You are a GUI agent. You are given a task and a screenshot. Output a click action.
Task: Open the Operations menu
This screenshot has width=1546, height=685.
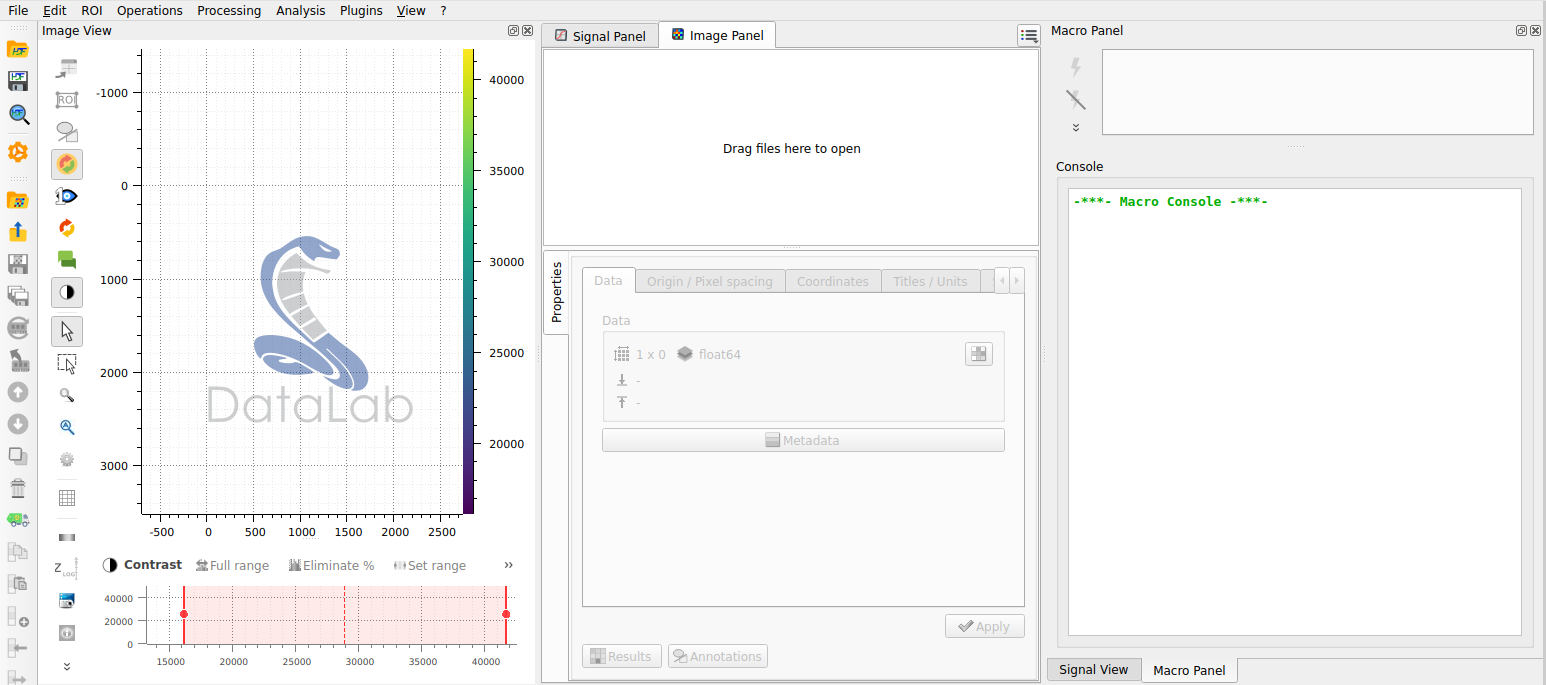150,10
